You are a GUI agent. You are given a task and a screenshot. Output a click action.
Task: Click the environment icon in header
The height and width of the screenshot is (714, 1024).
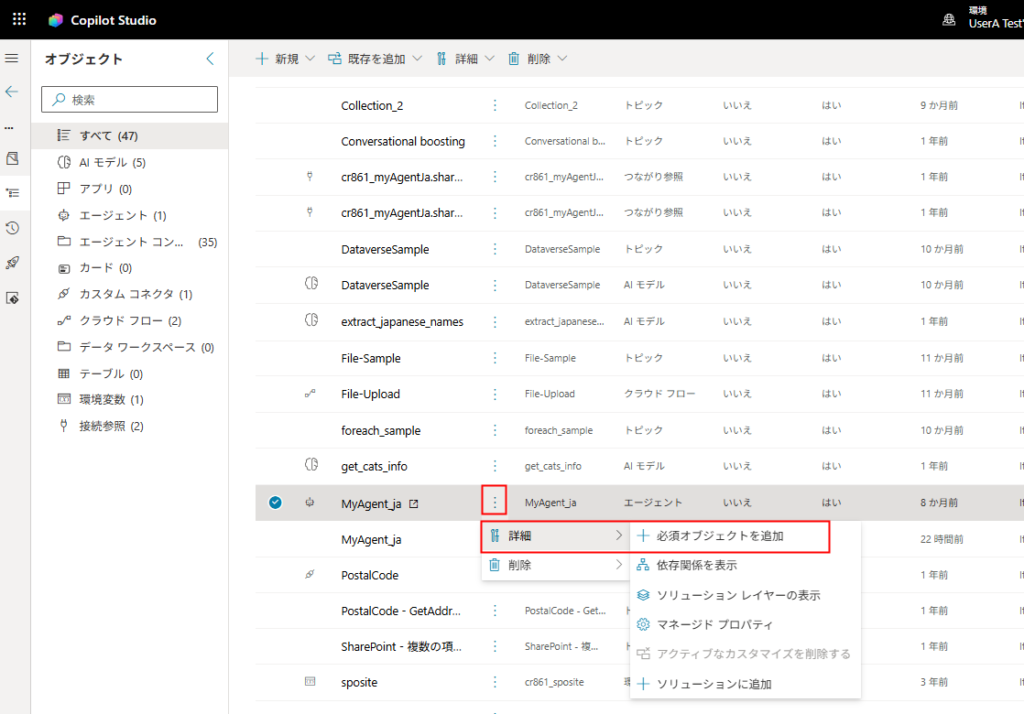tap(948, 20)
